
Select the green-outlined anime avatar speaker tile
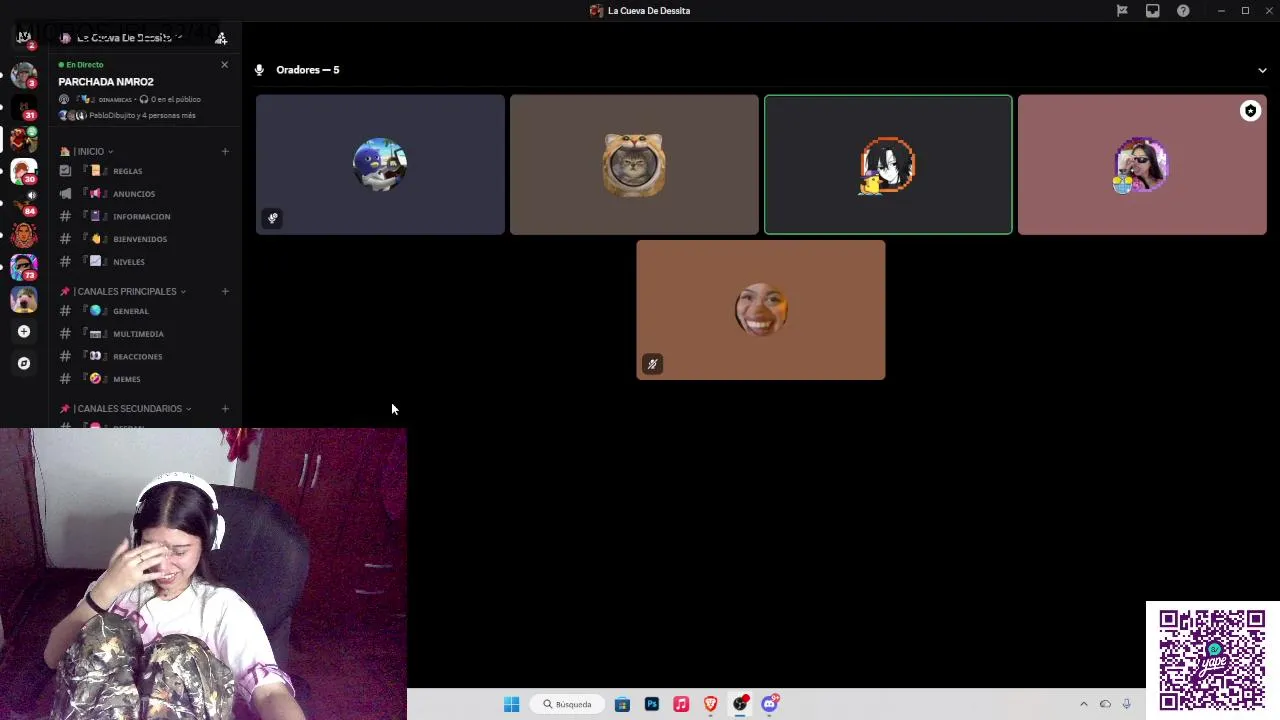888,165
